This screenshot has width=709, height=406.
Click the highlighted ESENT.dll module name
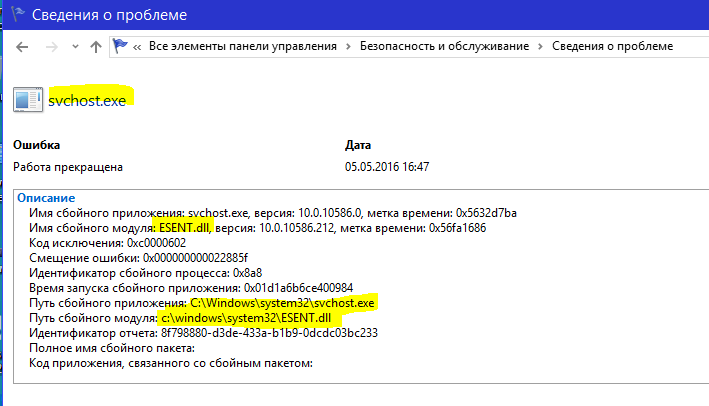point(184,228)
